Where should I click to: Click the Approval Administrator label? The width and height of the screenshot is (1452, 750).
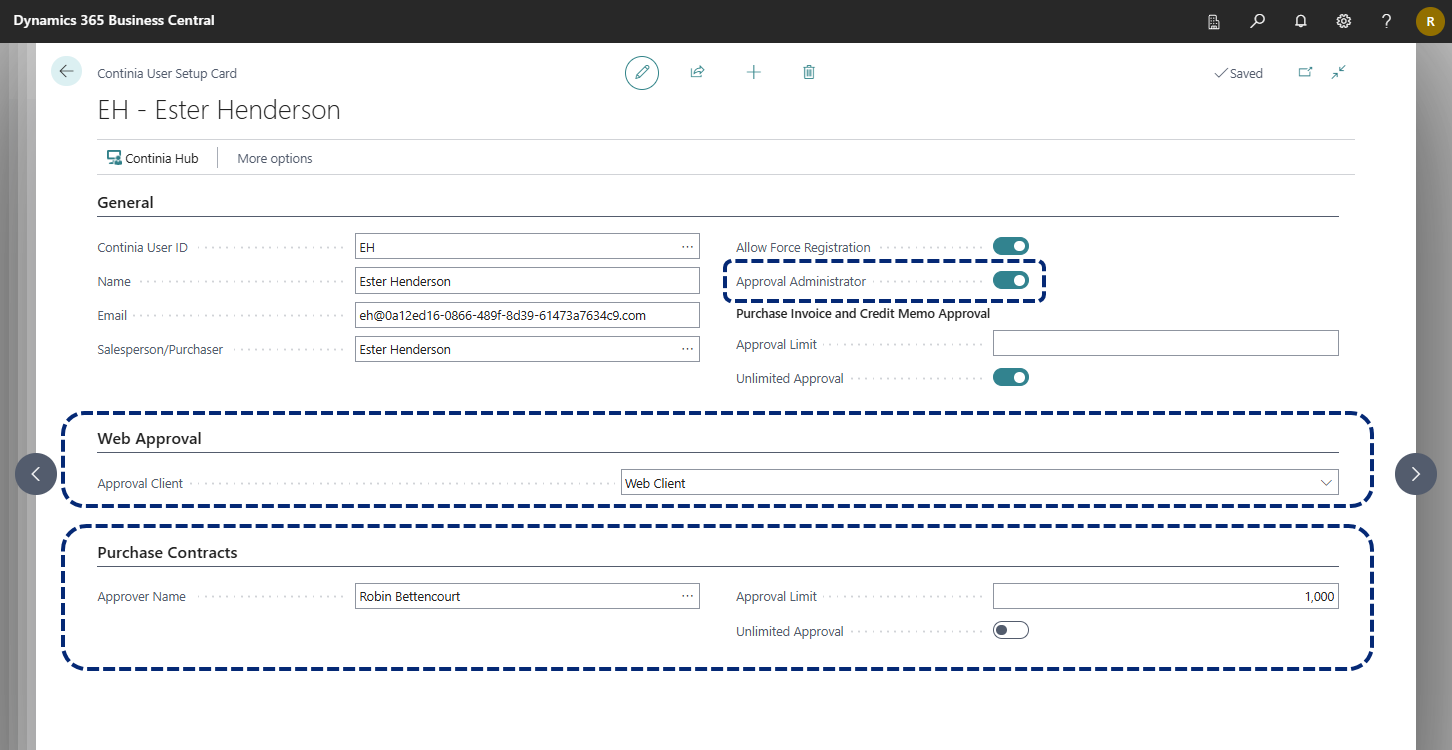point(801,281)
